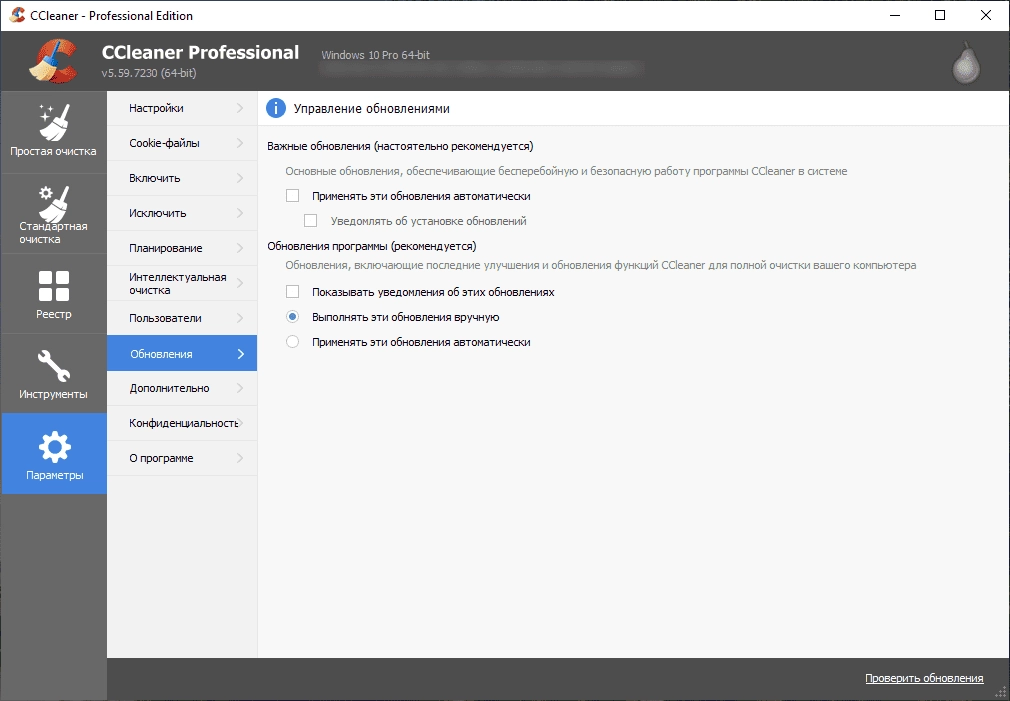Expand Настройки chevron arrow
The image size is (1010, 701).
coord(240,108)
